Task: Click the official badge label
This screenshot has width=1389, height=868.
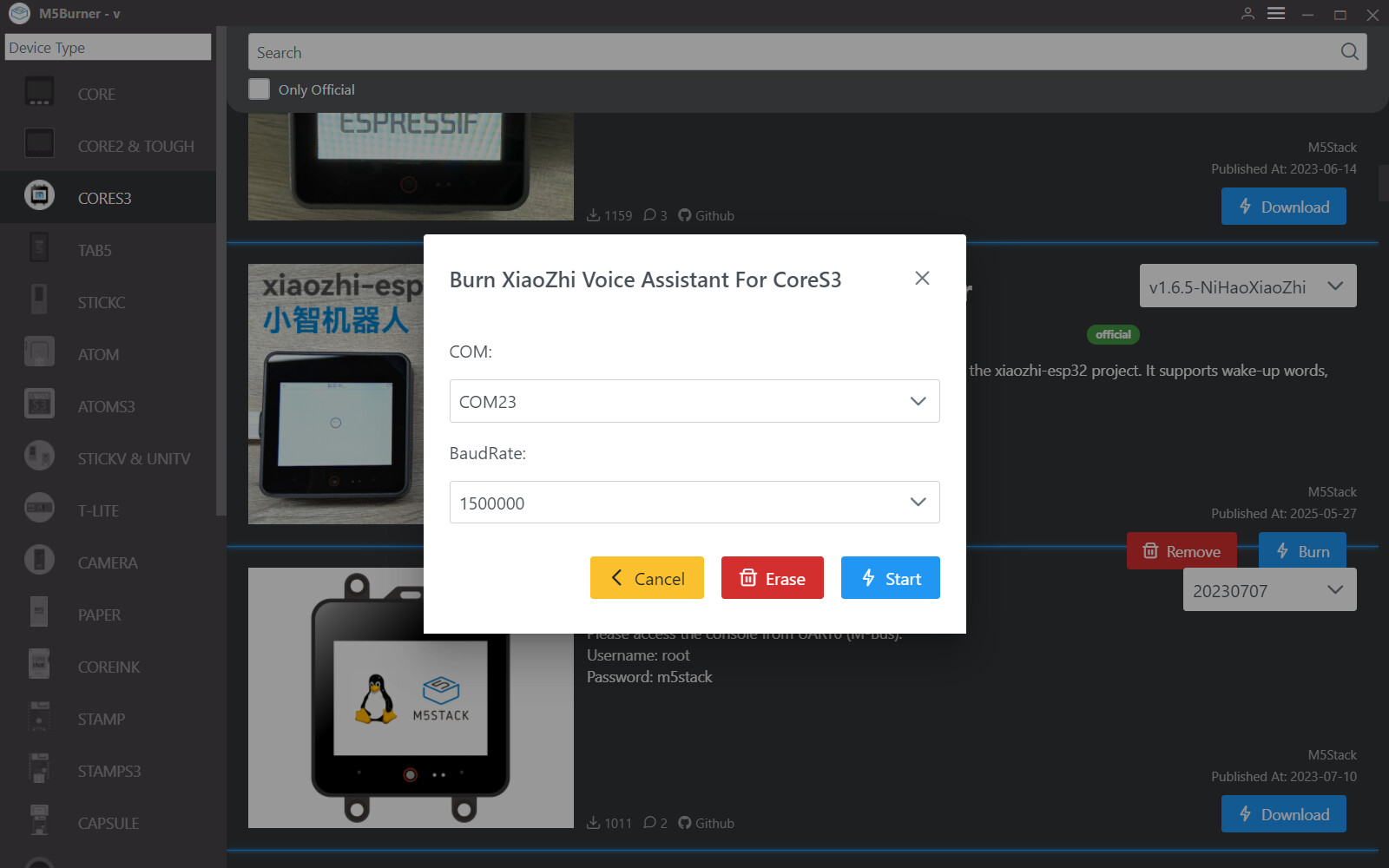Action: tap(1113, 334)
